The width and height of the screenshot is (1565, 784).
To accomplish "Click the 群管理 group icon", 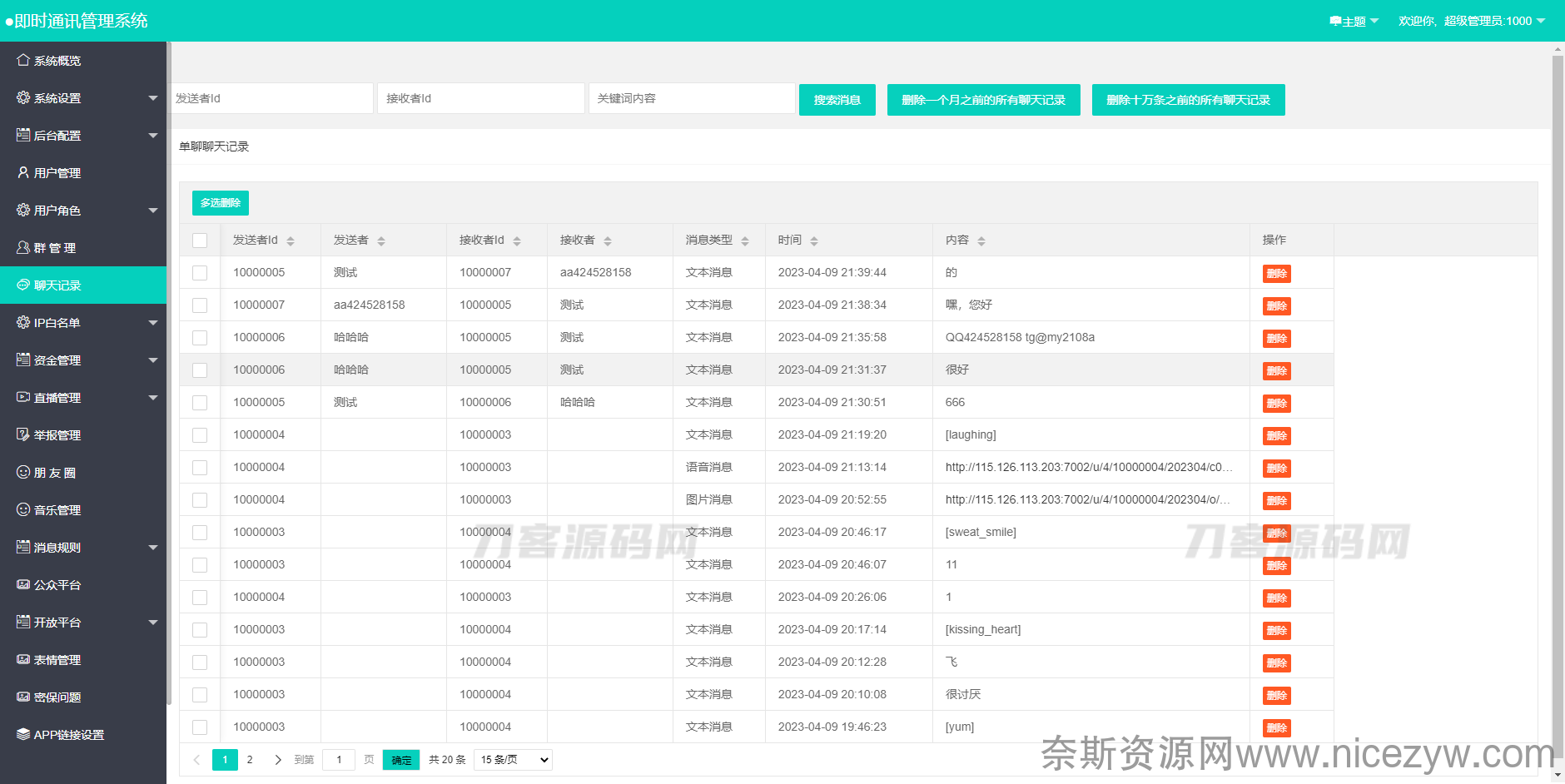I will [23, 247].
